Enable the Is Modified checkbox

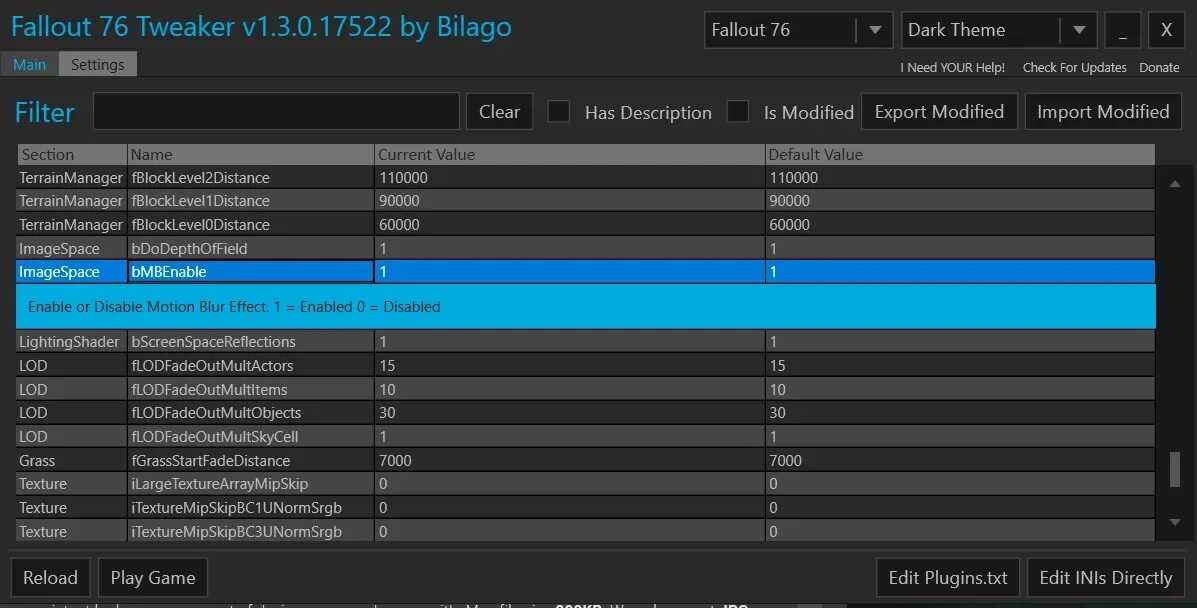tap(737, 112)
